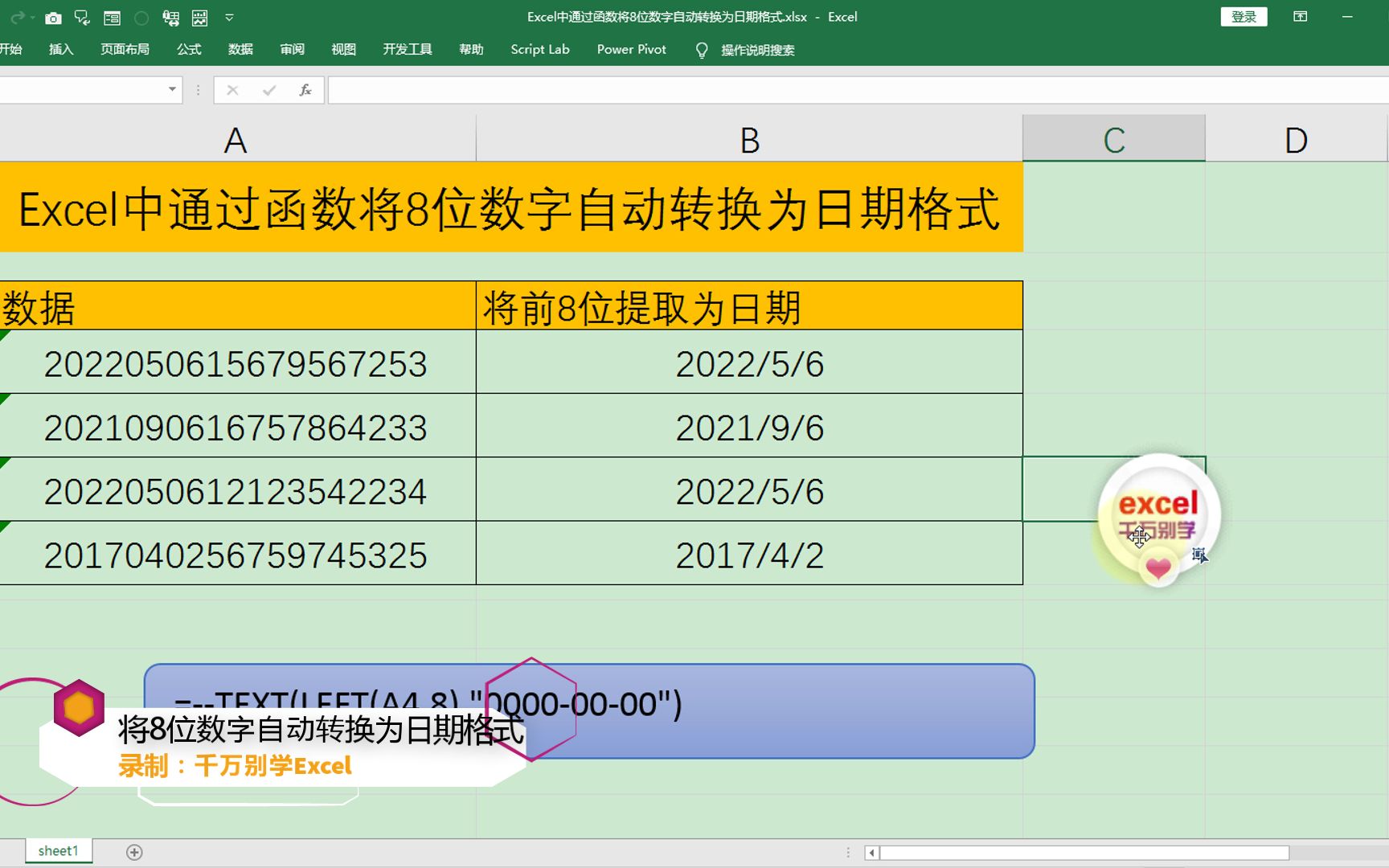Open the 开发工具 tab
Viewport: 1389px width, 868px height.
[408, 49]
